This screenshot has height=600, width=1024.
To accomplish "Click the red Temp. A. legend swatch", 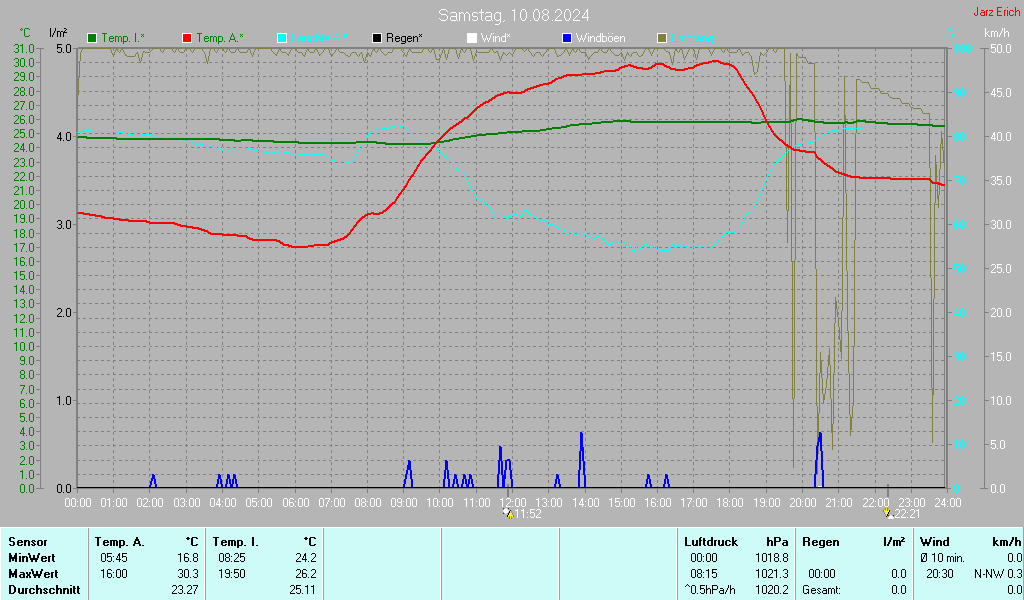I will pos(187,38).
